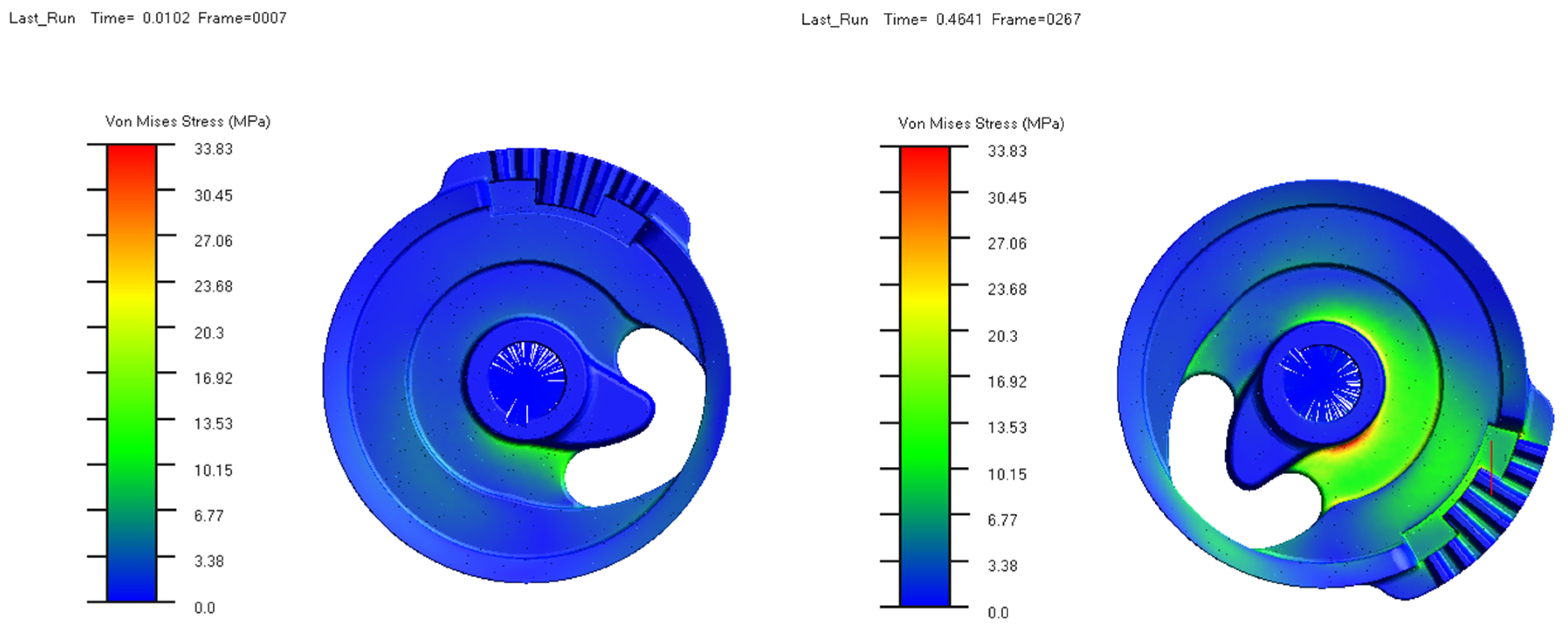Click the Frame=0267 label
The width and height of the screenshot is (1568, 631).
(x=1036, y=20)
